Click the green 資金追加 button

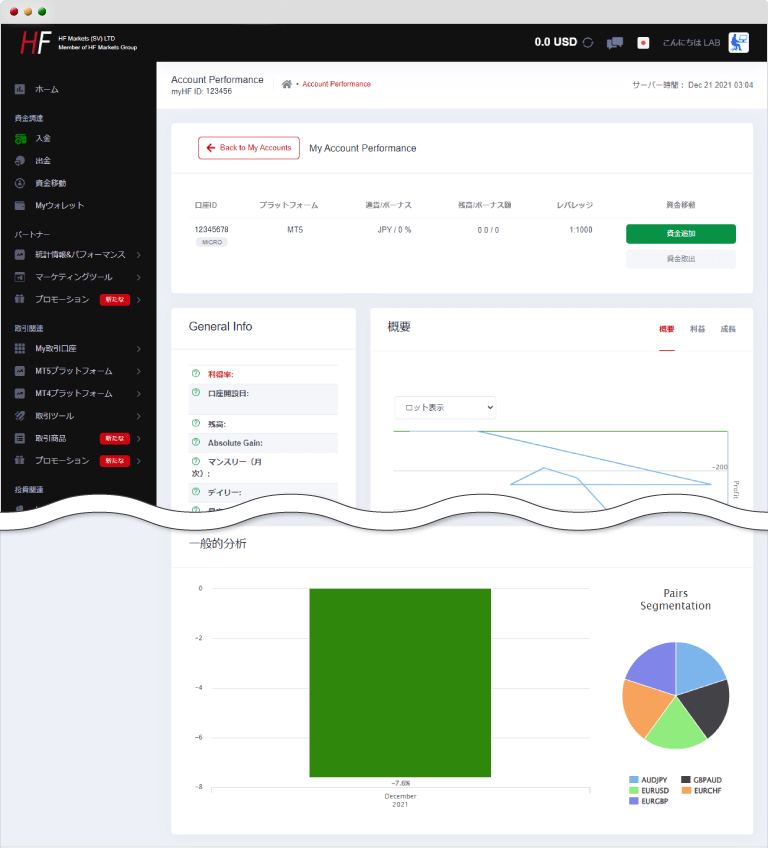pyautogui.click(x=680, y=234)
